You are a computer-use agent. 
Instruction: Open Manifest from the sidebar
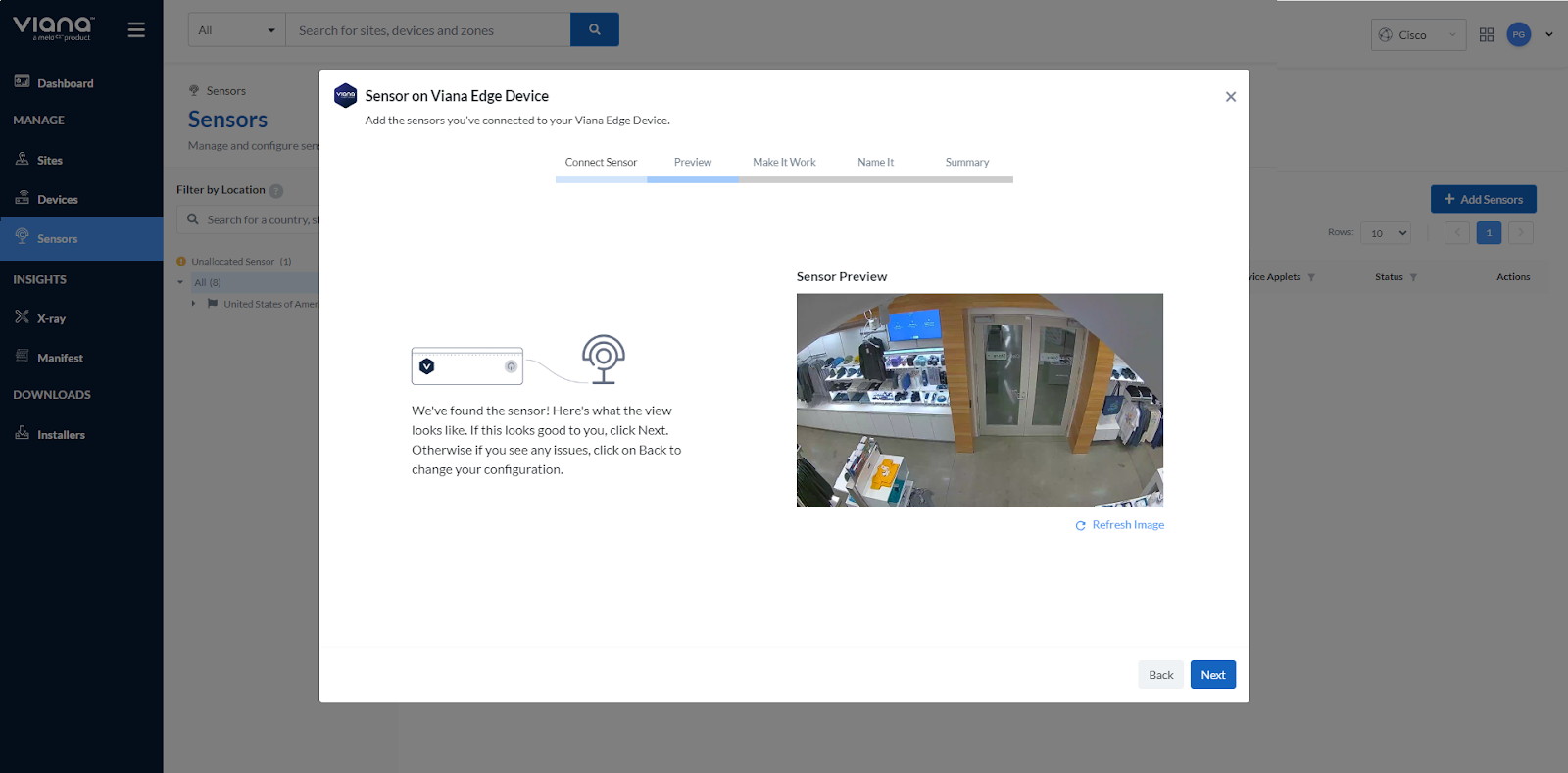click(x=60, y=358)
